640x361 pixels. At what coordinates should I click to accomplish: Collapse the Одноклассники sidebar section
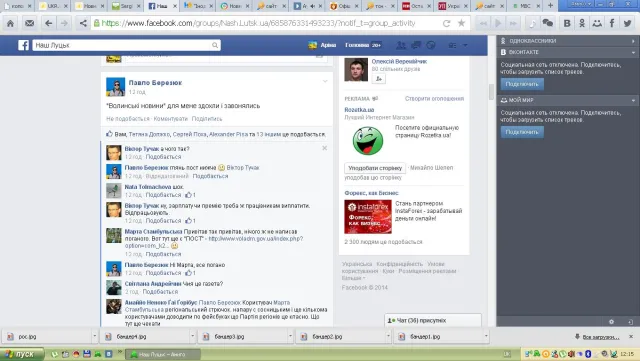click(633, 41)
